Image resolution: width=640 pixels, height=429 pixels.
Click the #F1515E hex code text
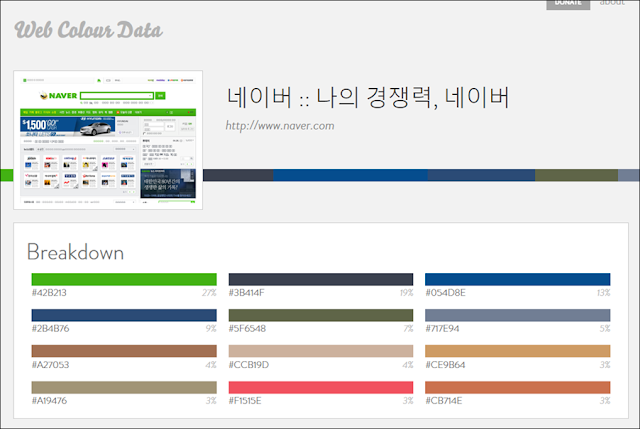click(245, 400)
